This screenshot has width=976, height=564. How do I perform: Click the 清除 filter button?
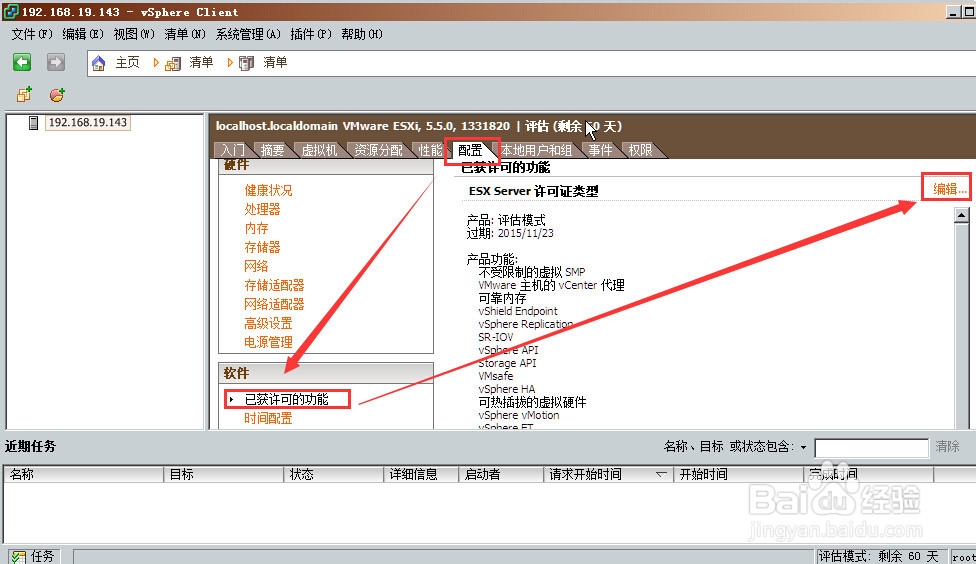[947, 446]
